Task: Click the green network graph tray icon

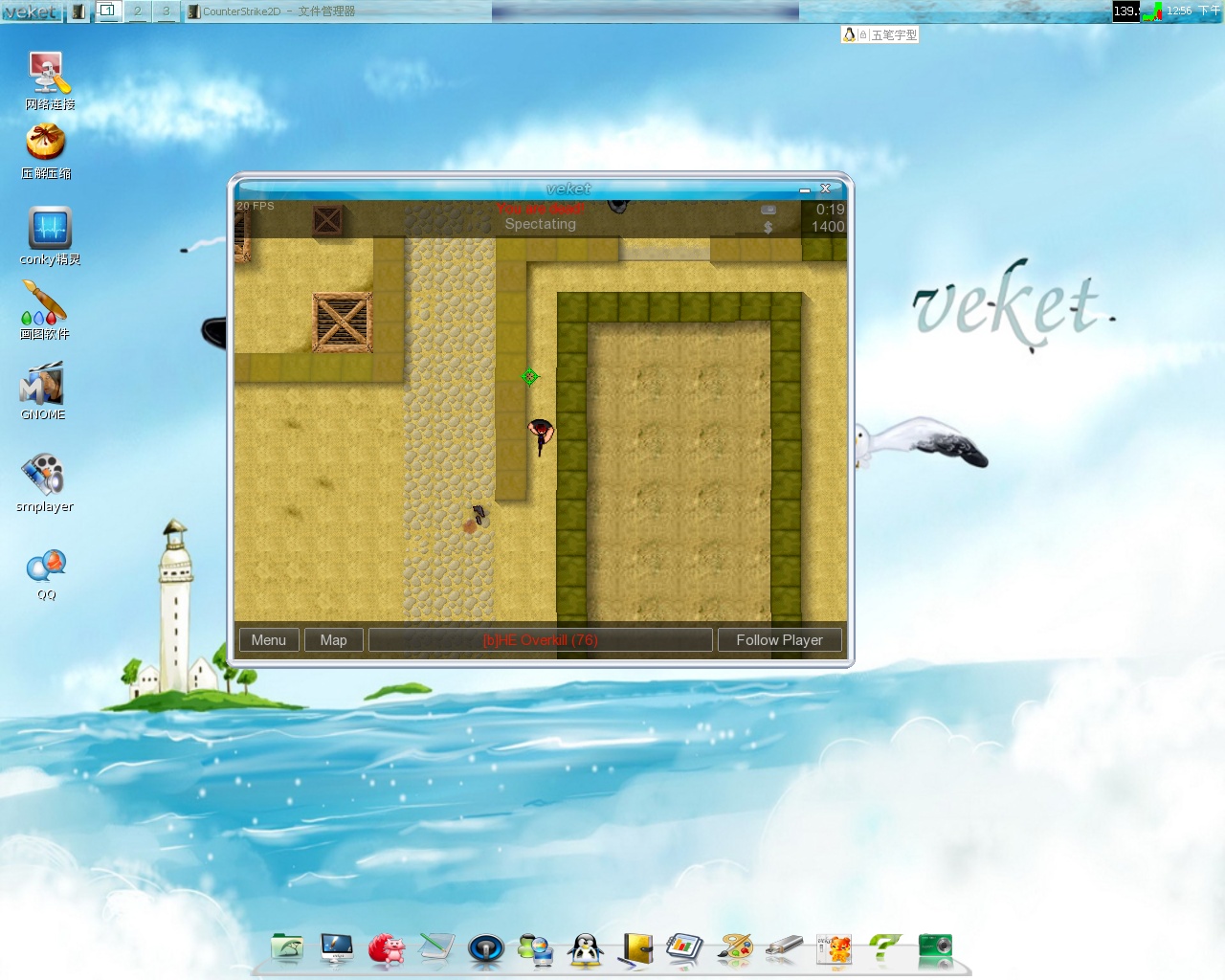Action: coord(1152,11)
